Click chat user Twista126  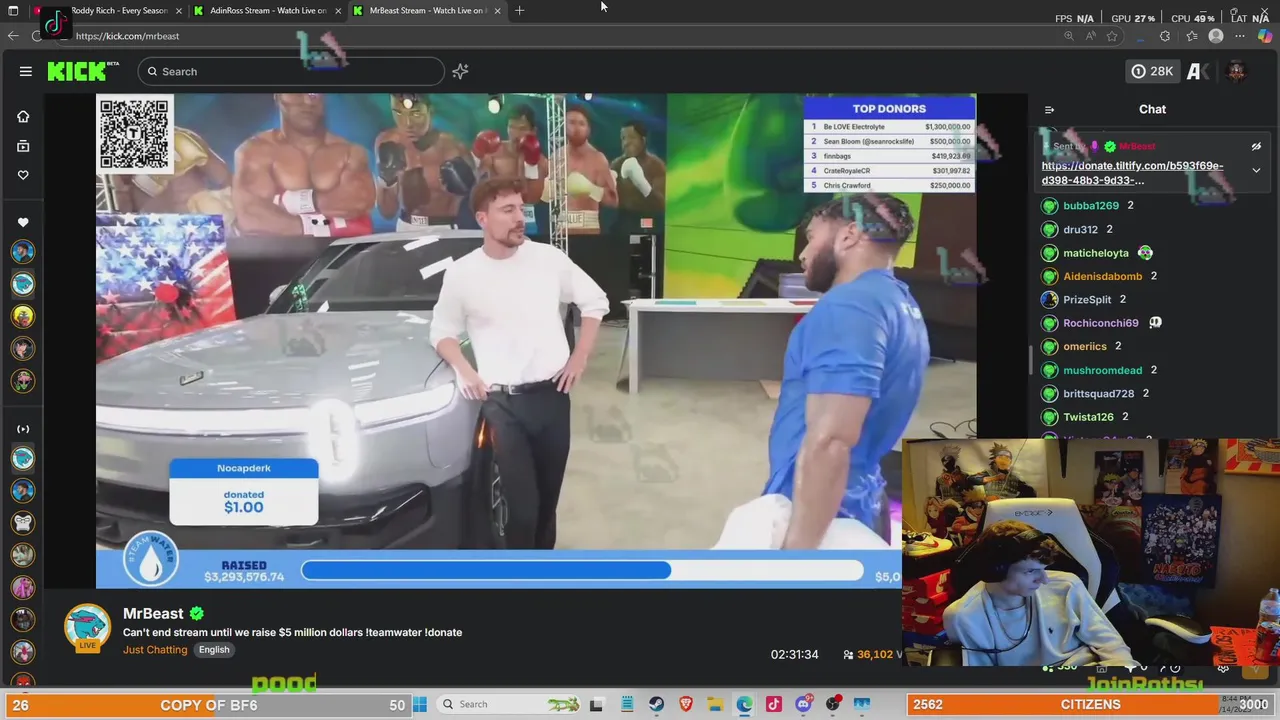tap(1088, 417)
